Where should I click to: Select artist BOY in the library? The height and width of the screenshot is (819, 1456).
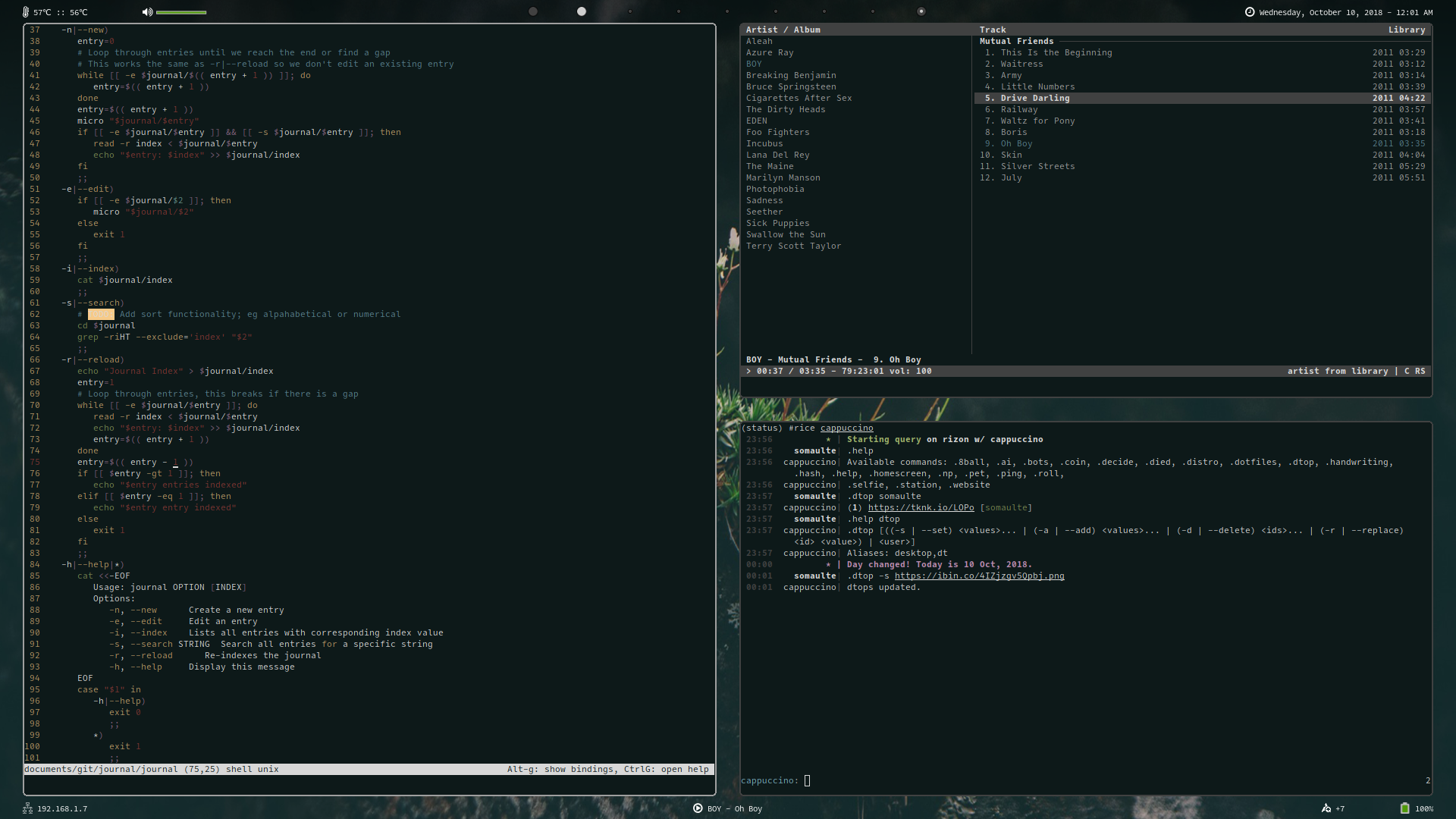pos(754,64)
